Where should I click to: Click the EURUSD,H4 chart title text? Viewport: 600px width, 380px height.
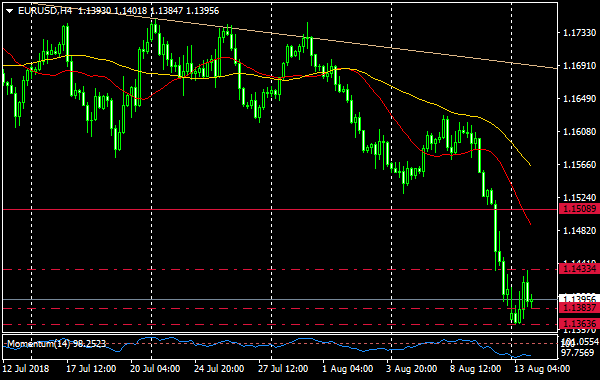coord(45,11)
